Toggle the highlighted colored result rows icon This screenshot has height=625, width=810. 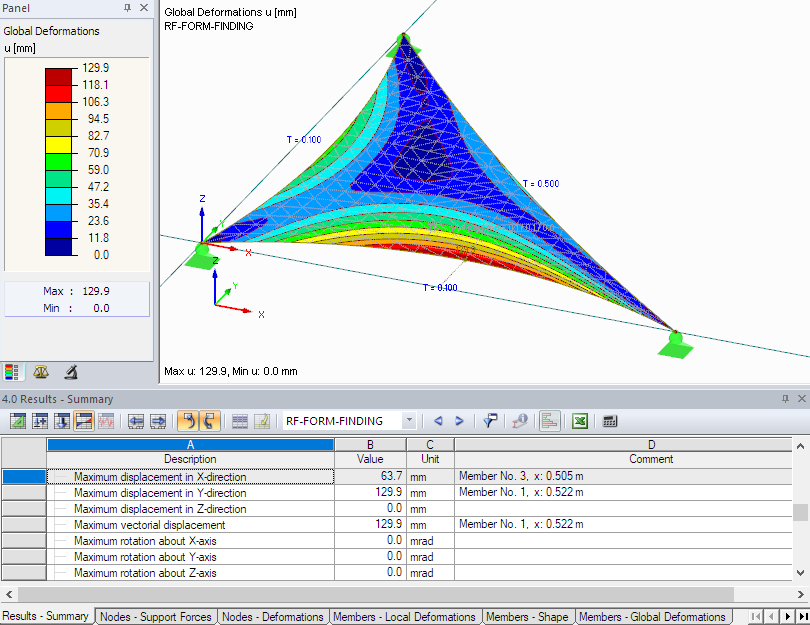pos(84,421)
